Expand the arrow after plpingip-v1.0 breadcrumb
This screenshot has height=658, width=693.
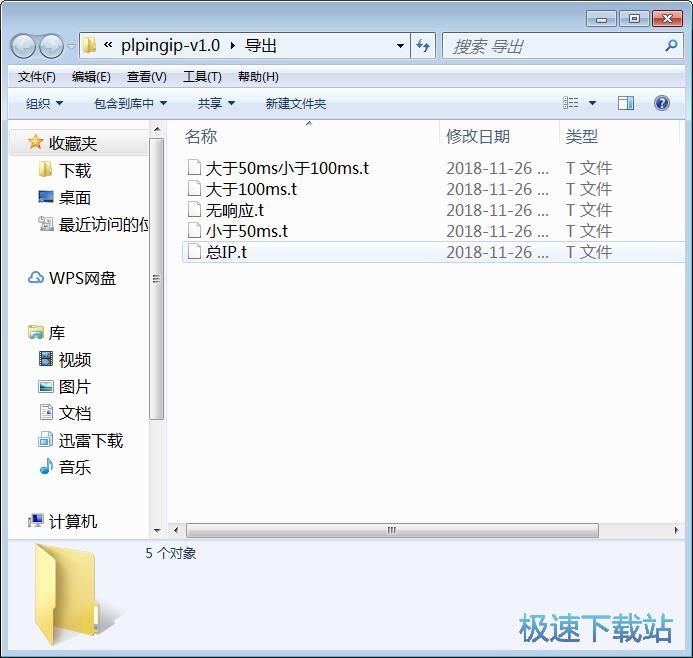[x=232, y=46]
